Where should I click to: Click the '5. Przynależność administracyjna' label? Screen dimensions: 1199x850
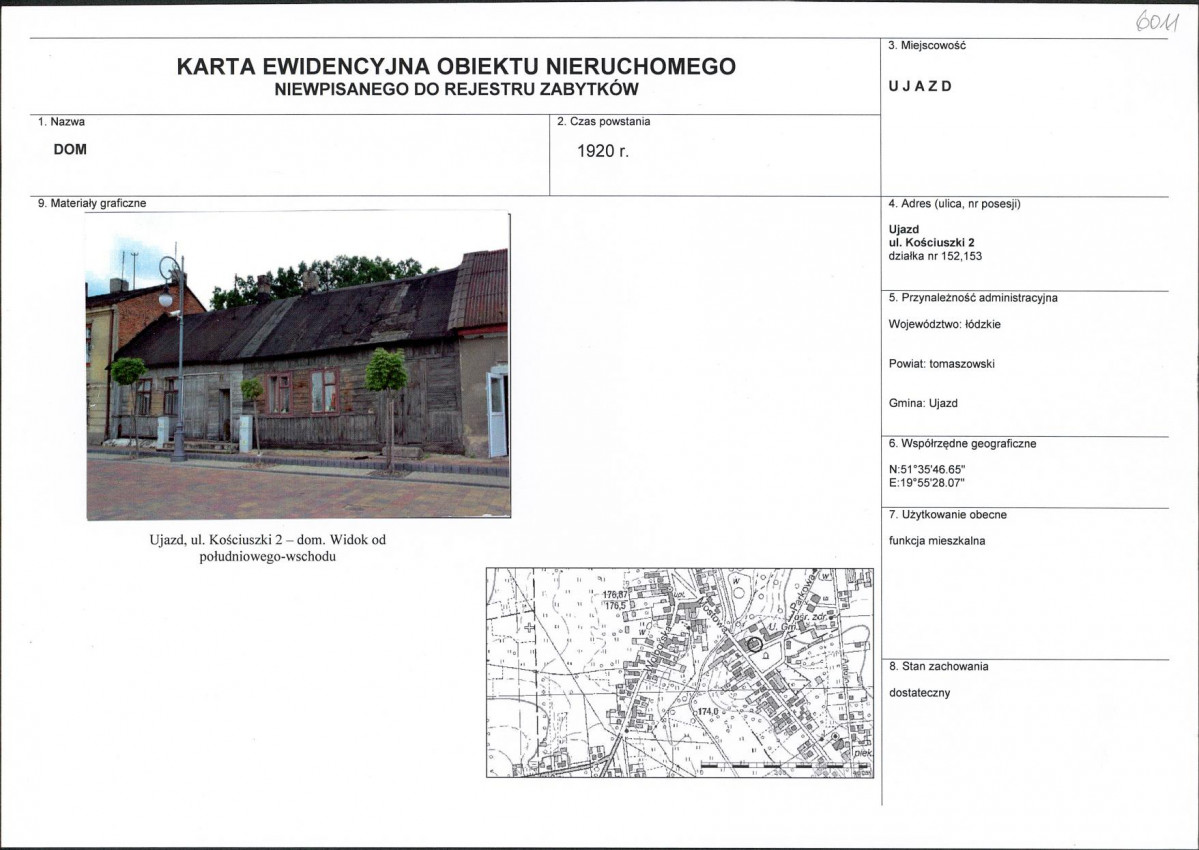973,298
